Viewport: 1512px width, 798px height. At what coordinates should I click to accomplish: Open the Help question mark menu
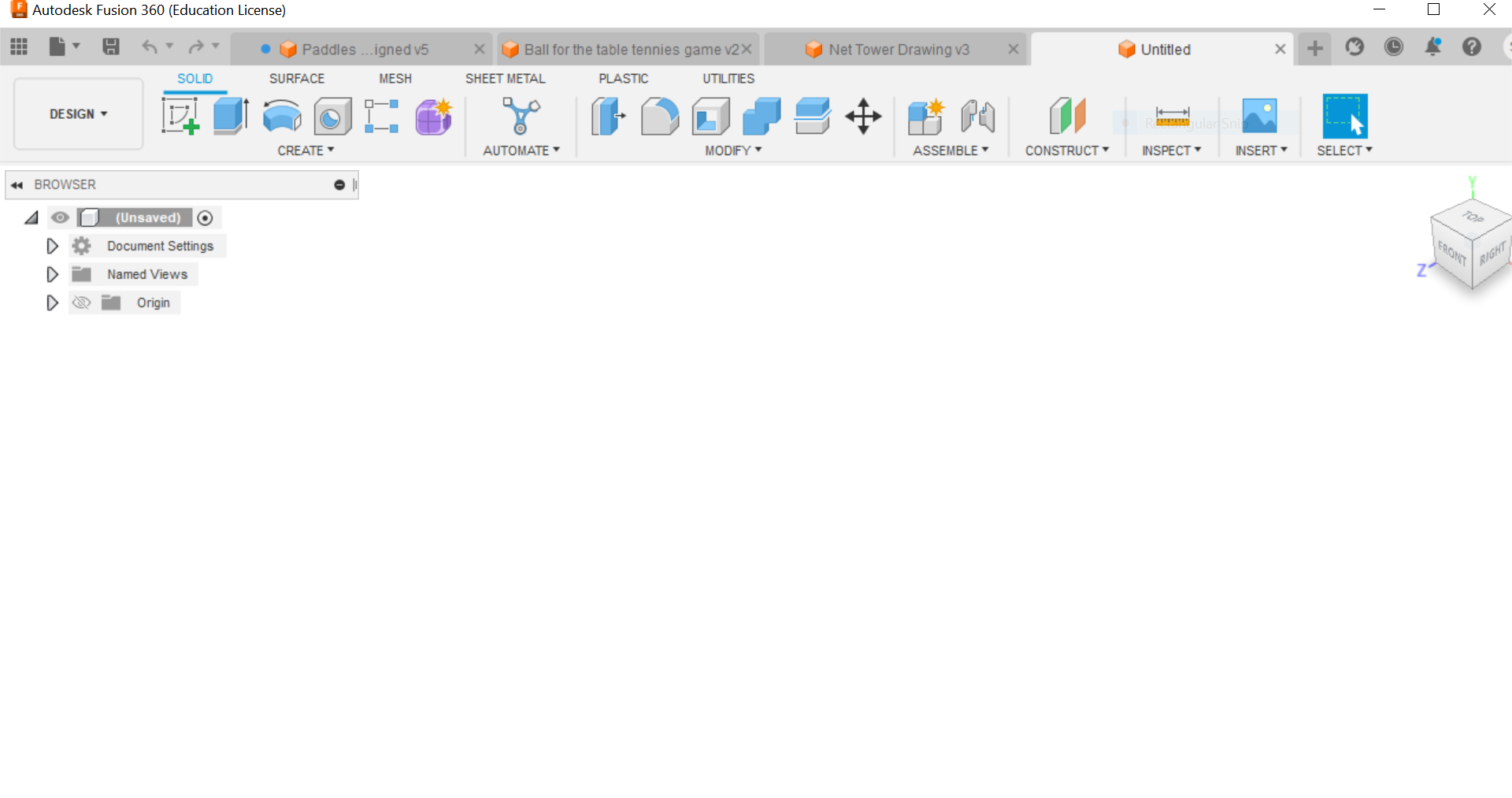point(1472,47)
